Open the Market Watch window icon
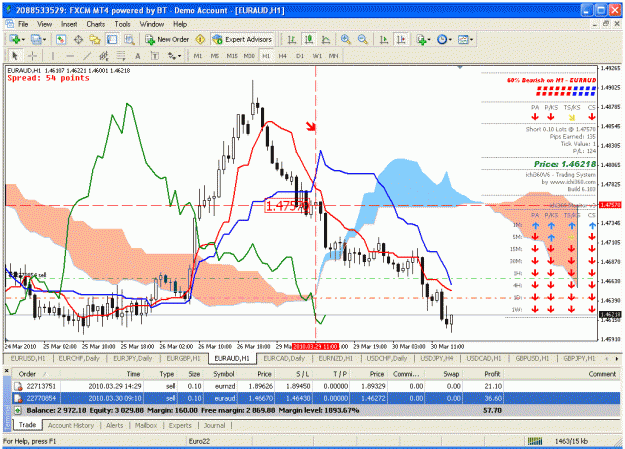 click(x=61, y=39)
